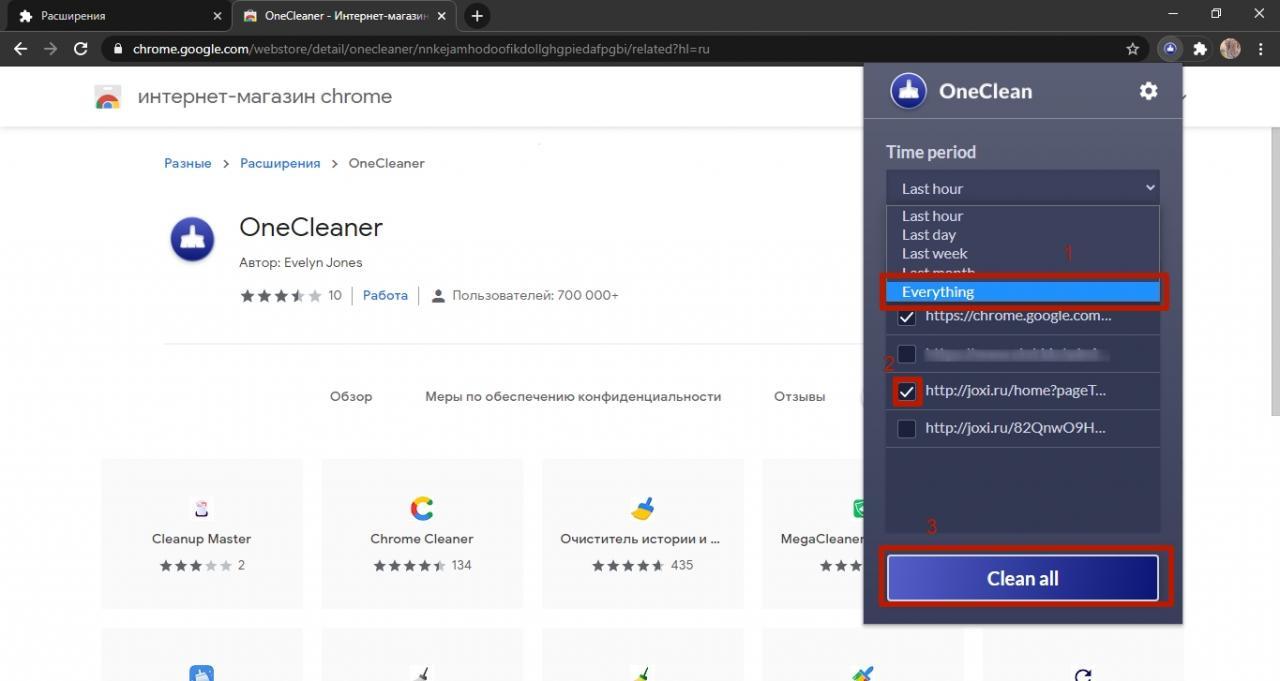The height and width of the screenshot is (681, 1280).
Task: Click the интернет-магазин chrome title
Action: click(x=265, y=97)
